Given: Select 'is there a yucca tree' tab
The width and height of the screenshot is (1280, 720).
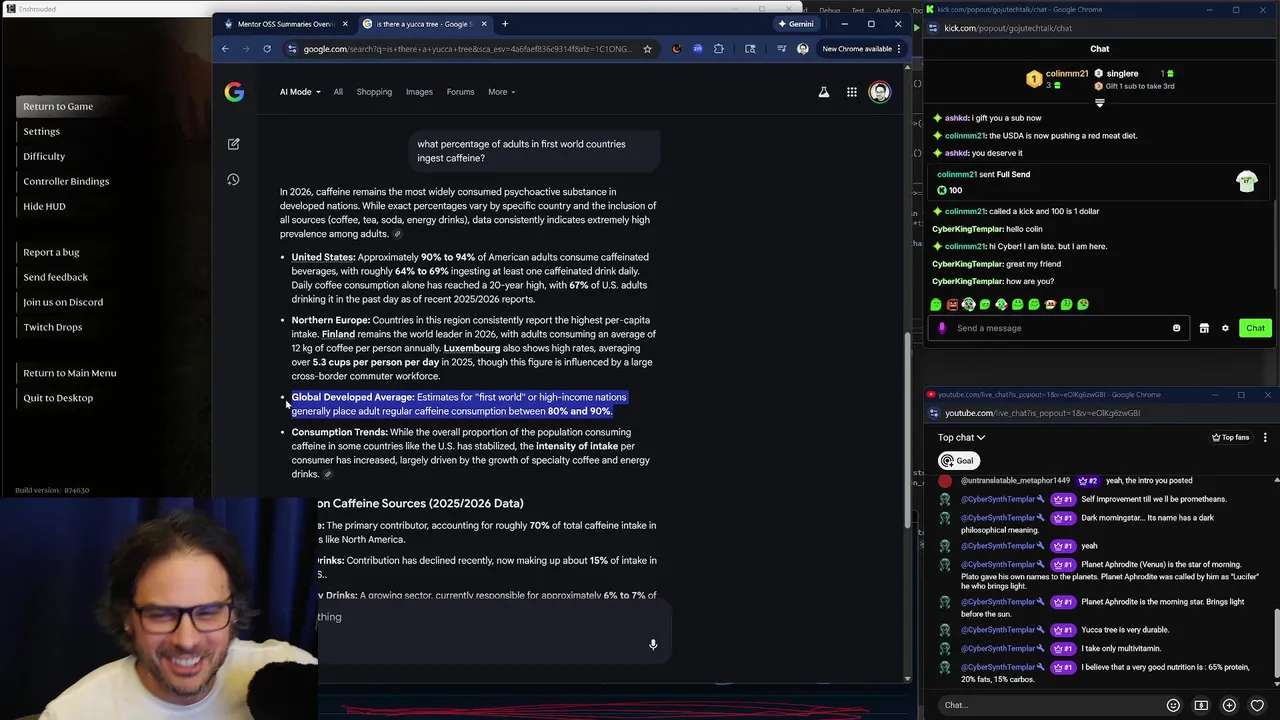Looking at the screenshot, I should pos(424,24).
